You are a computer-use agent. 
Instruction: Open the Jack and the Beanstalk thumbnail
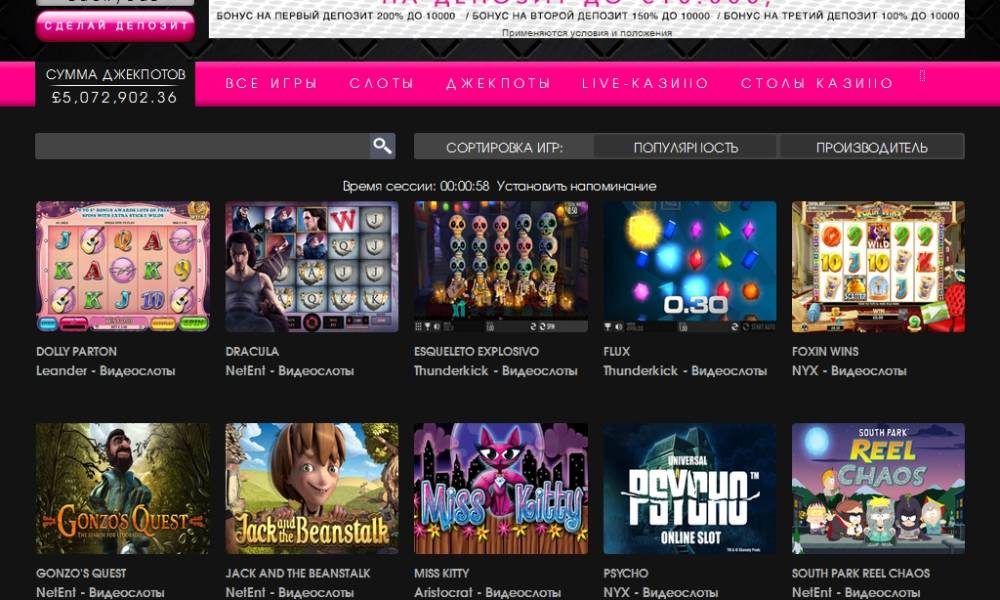[312, 488]
